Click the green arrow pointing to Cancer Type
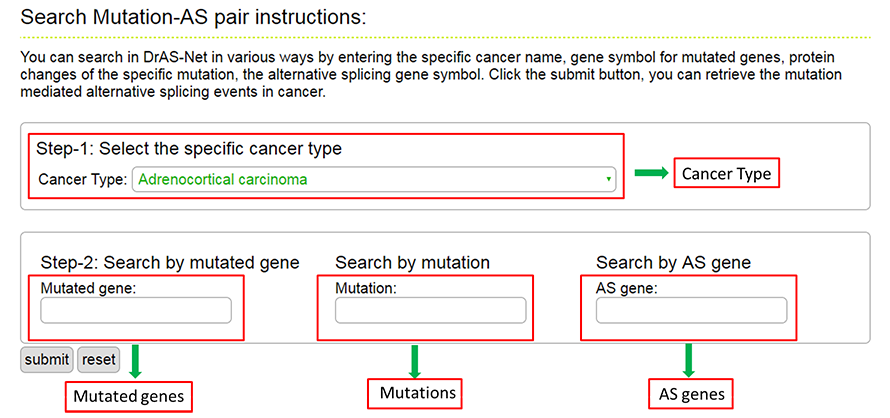The height and width of the screenshot is (418, 890). 650,174
